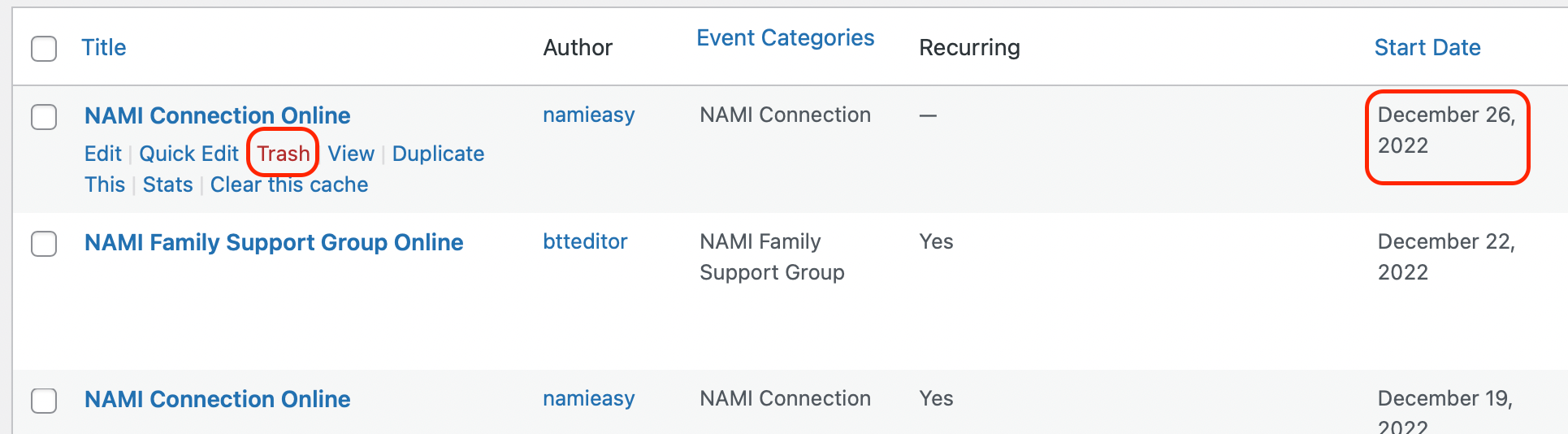Check the December 19 NAMI Connection Online row
The width and height of the screenshot is (1568, 434).
coord(44,400)
